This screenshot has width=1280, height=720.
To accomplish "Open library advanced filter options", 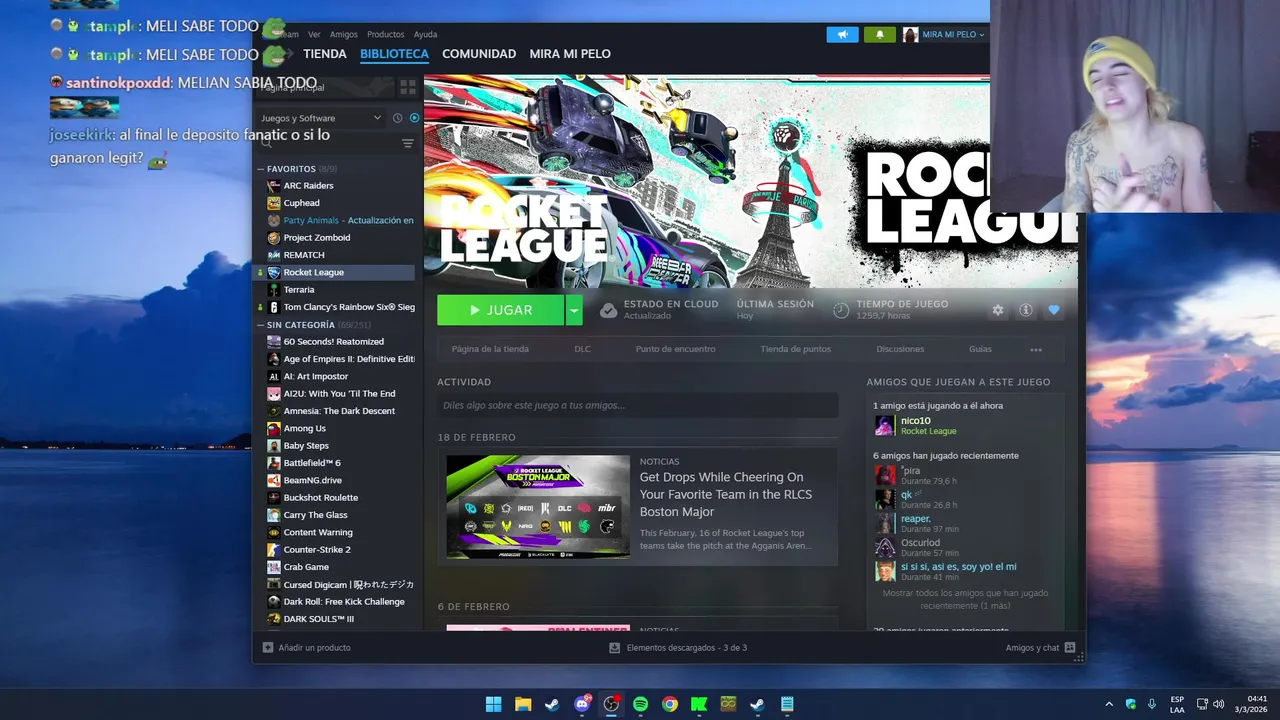I will tap(408, 144).
